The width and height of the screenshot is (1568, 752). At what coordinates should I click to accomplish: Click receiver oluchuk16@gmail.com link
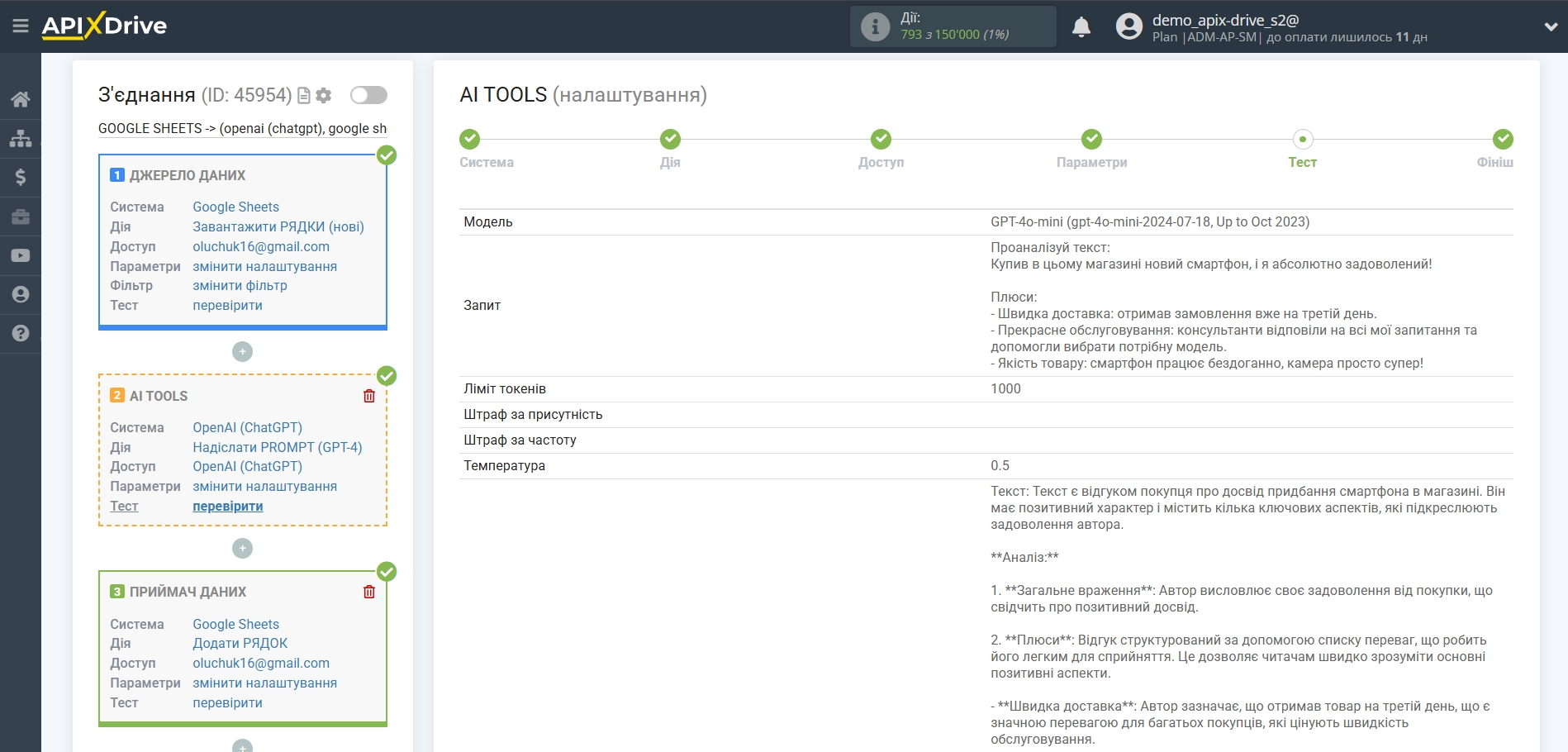[x=261, y=664]
